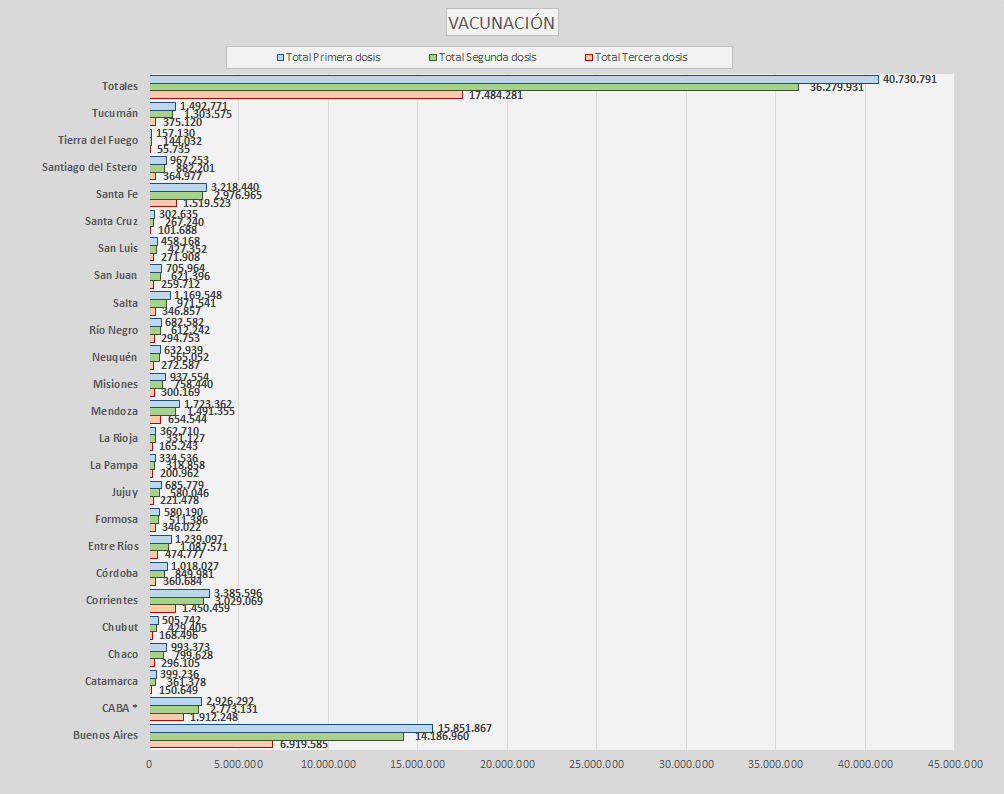Image resolution: width=1004 pixels, height=794 pixels.
Task: Select the VACUNACIÓN chart title
Action: 501,22
